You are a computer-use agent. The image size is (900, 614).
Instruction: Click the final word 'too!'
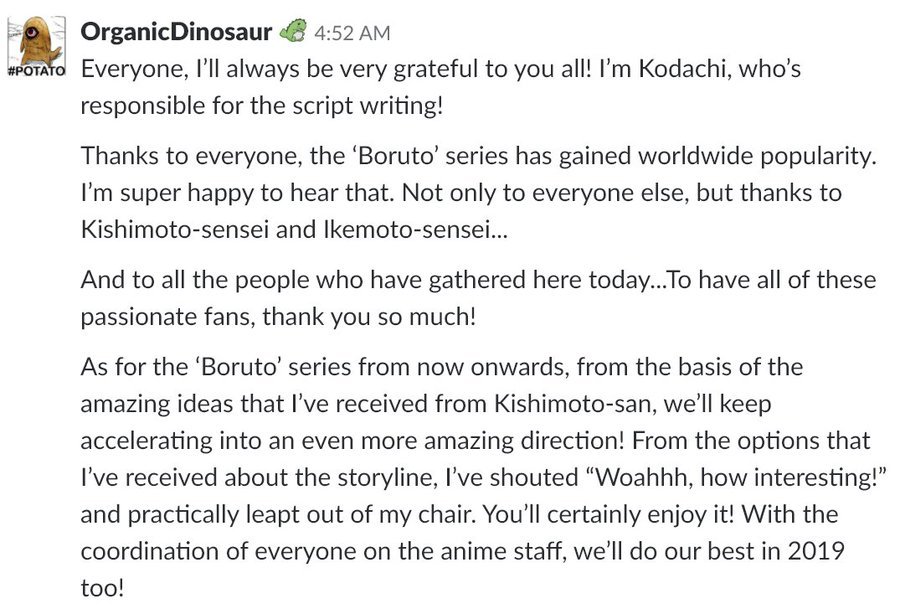[102, 588]
